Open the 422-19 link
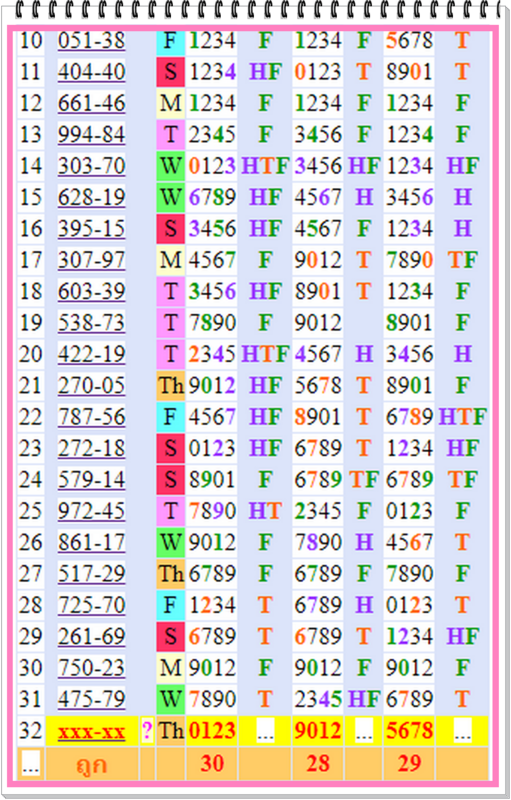511x800 pixels. tap(91, 355)
